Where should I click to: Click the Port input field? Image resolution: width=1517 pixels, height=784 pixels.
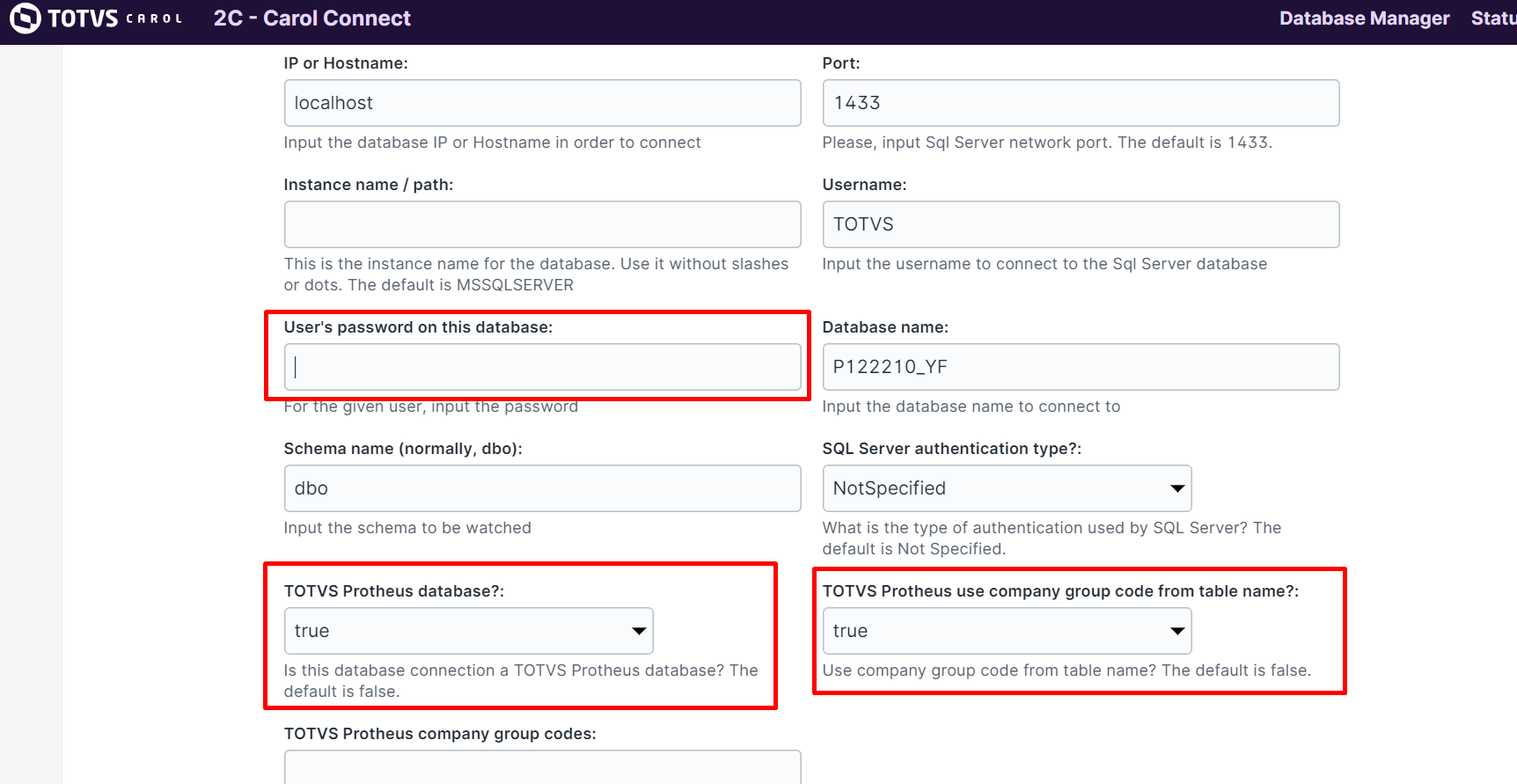1081,103
